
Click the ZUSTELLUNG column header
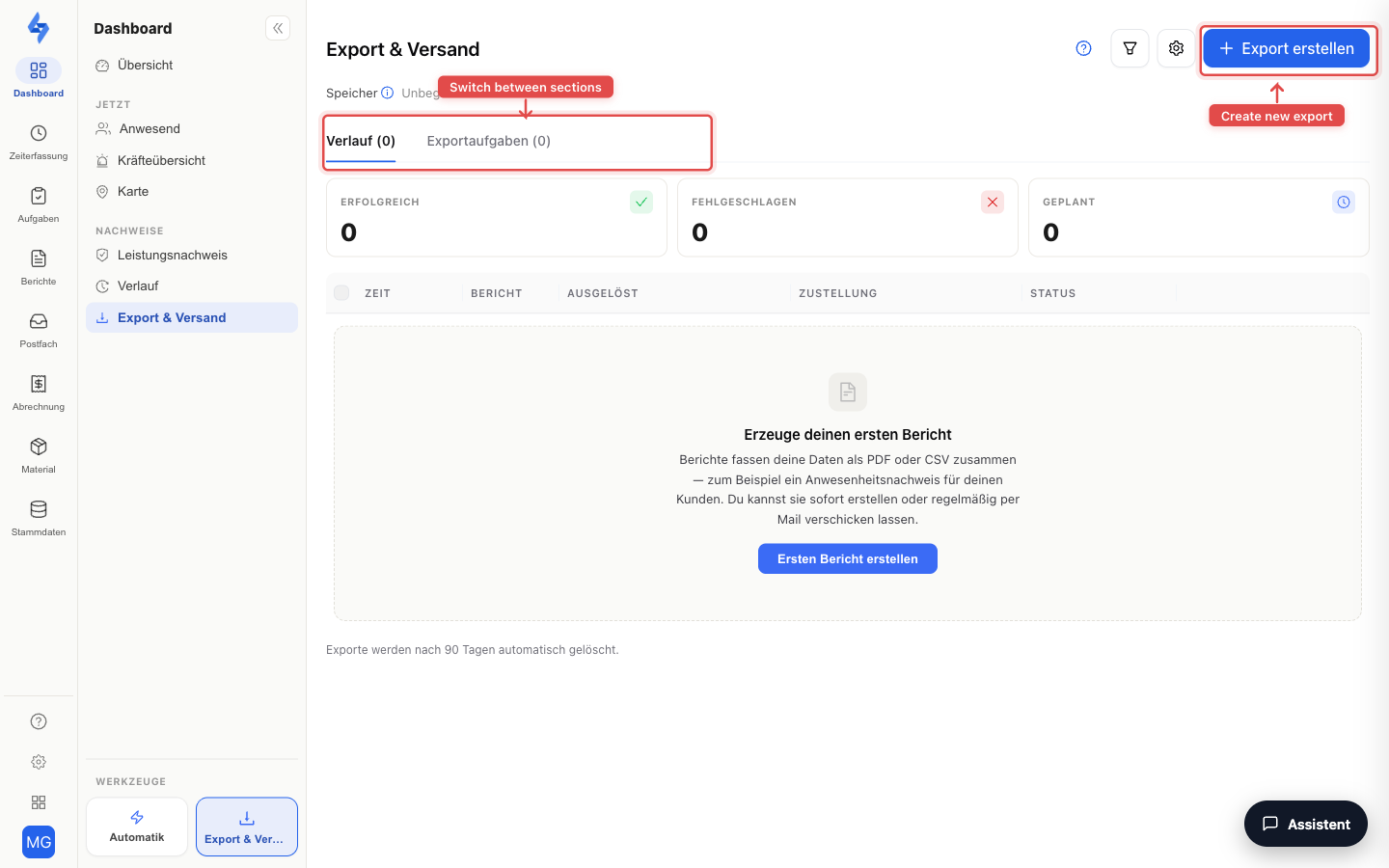click(x=838, y=293)
